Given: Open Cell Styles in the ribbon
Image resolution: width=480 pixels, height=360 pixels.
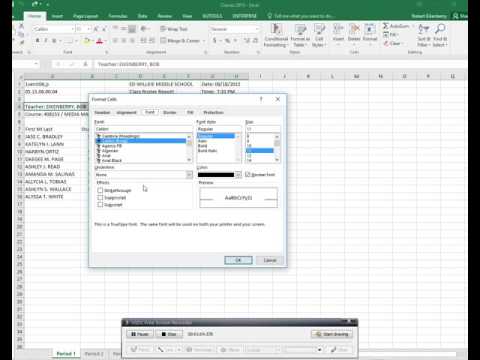Looking at the screenshot, I should point(319,35).
